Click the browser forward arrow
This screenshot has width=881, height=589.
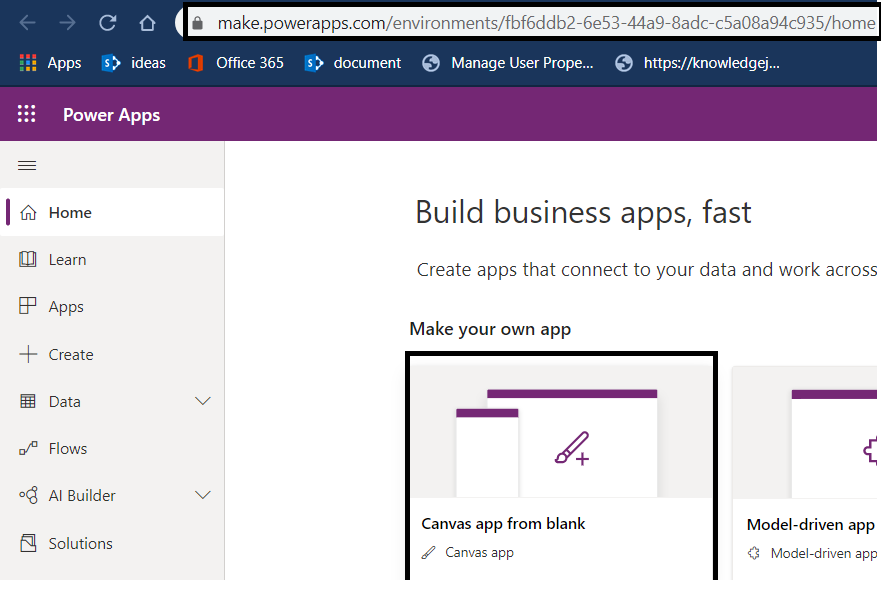click(x=67, y=23)
